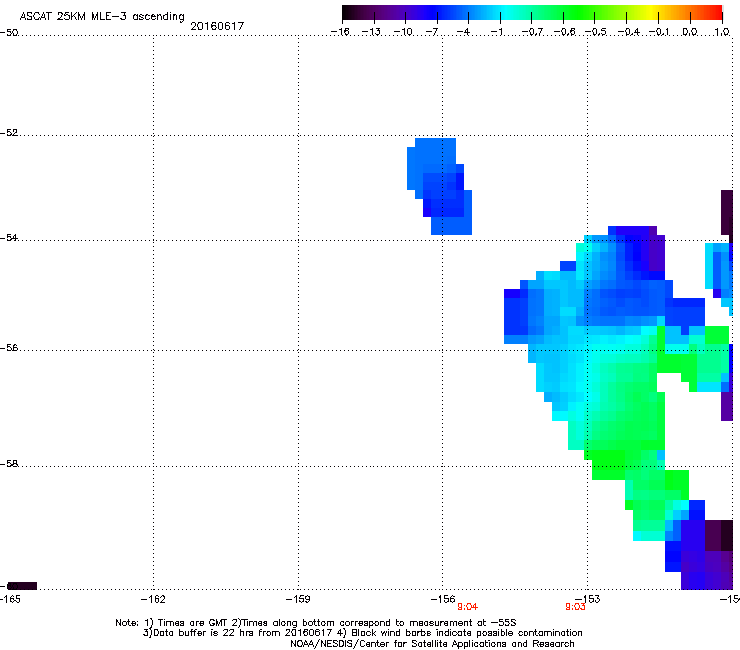
Task: Click the "-165" longitude axis label
Action: pyautogui.click(x=10, y=599)
